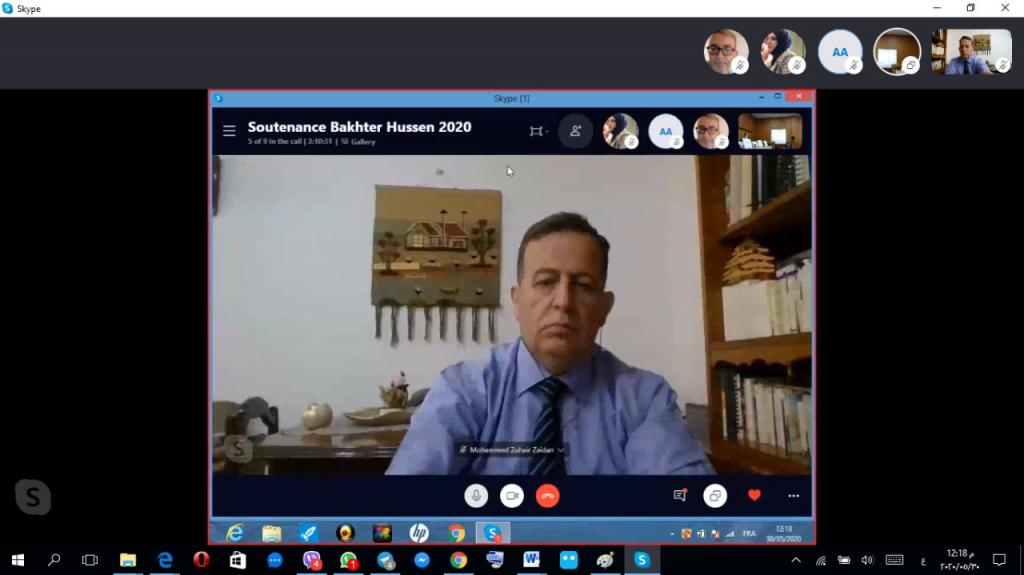Click the Soutenance Bakhter Hussen 2020 title
This screenshot has height=575, width=1024.
pos(359,127)
